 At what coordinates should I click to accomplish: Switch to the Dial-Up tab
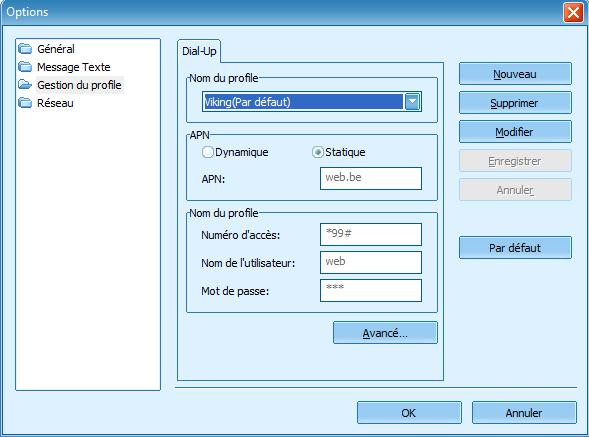tap(199, 51)
